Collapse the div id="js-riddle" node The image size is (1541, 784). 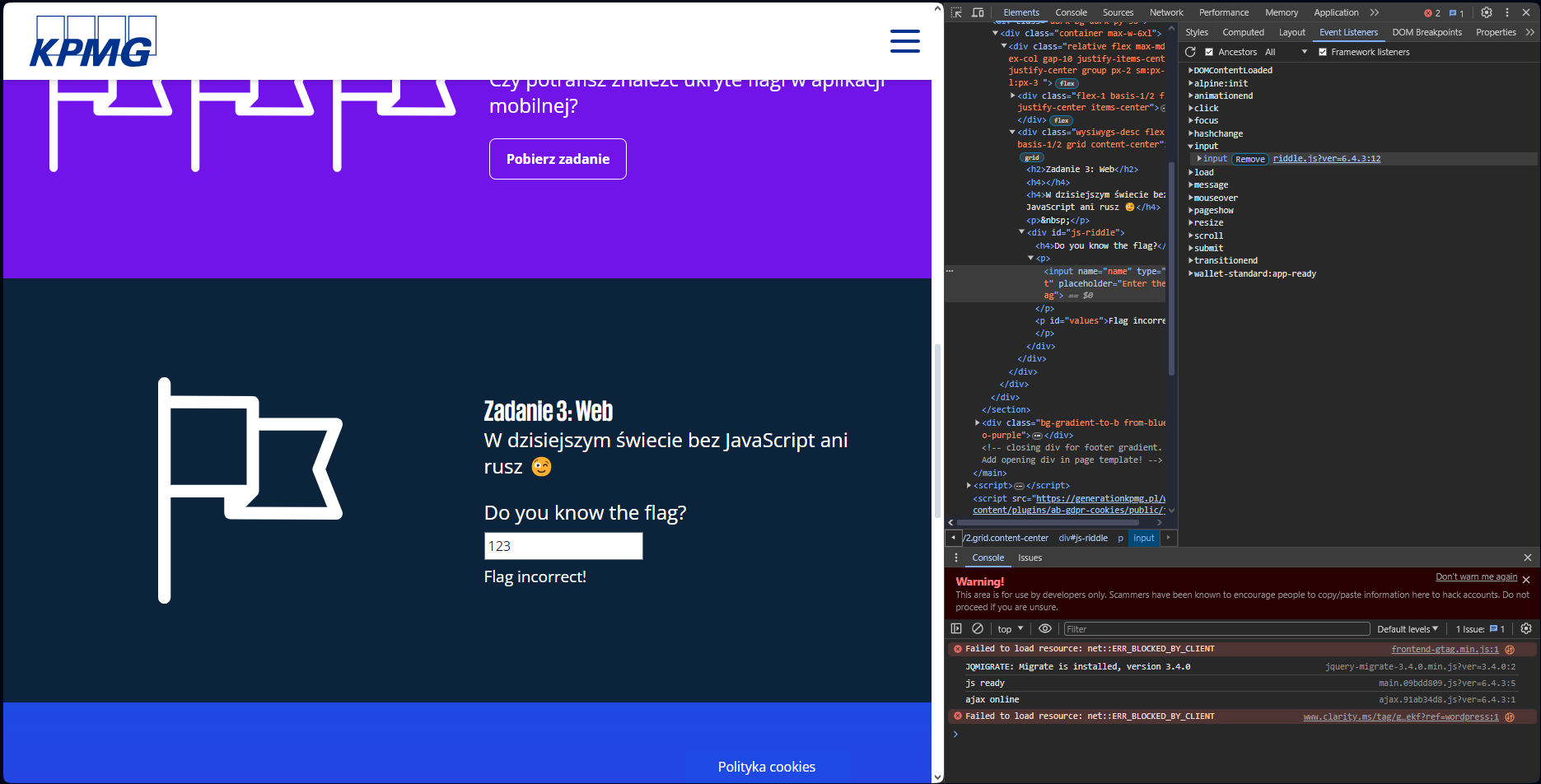(x=1022, y=232)
